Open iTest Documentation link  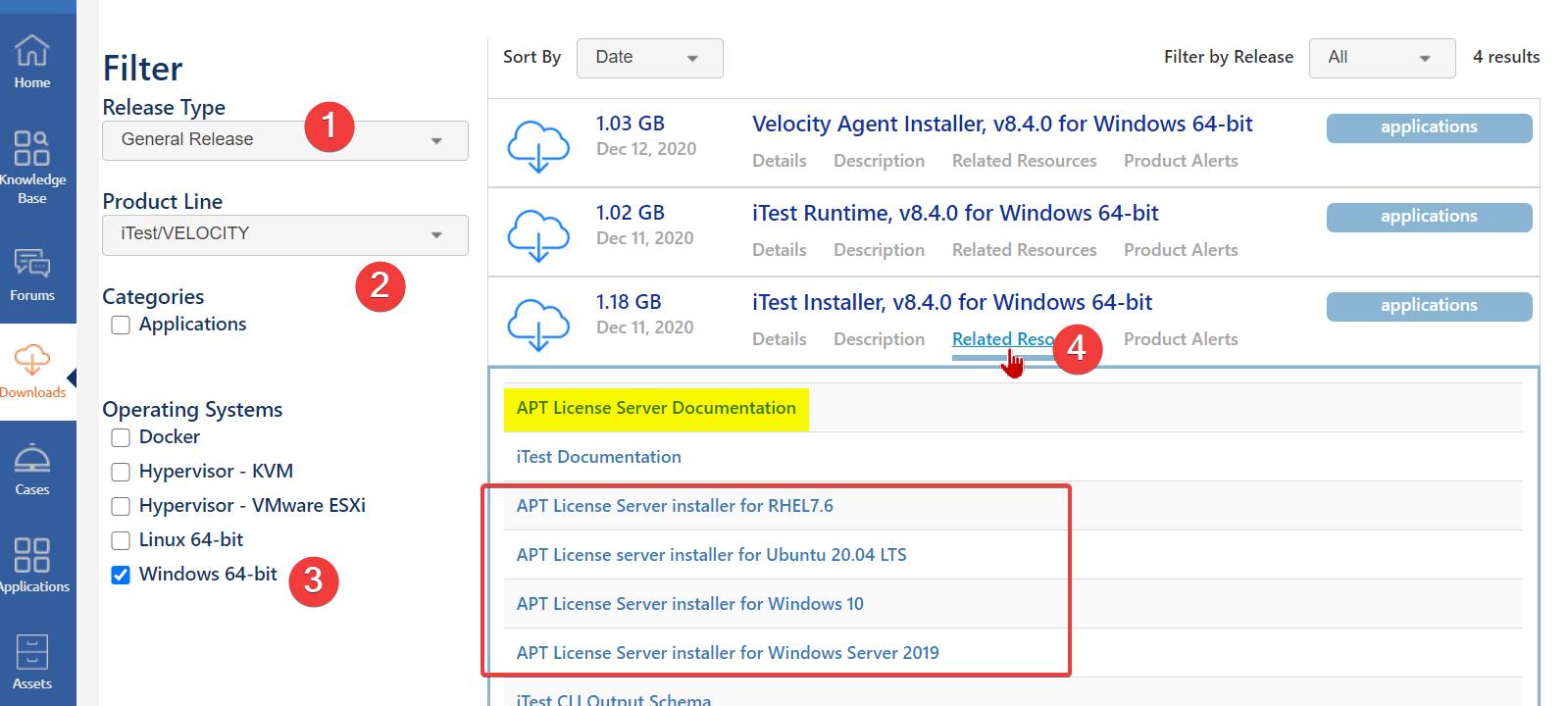point(598,457)
